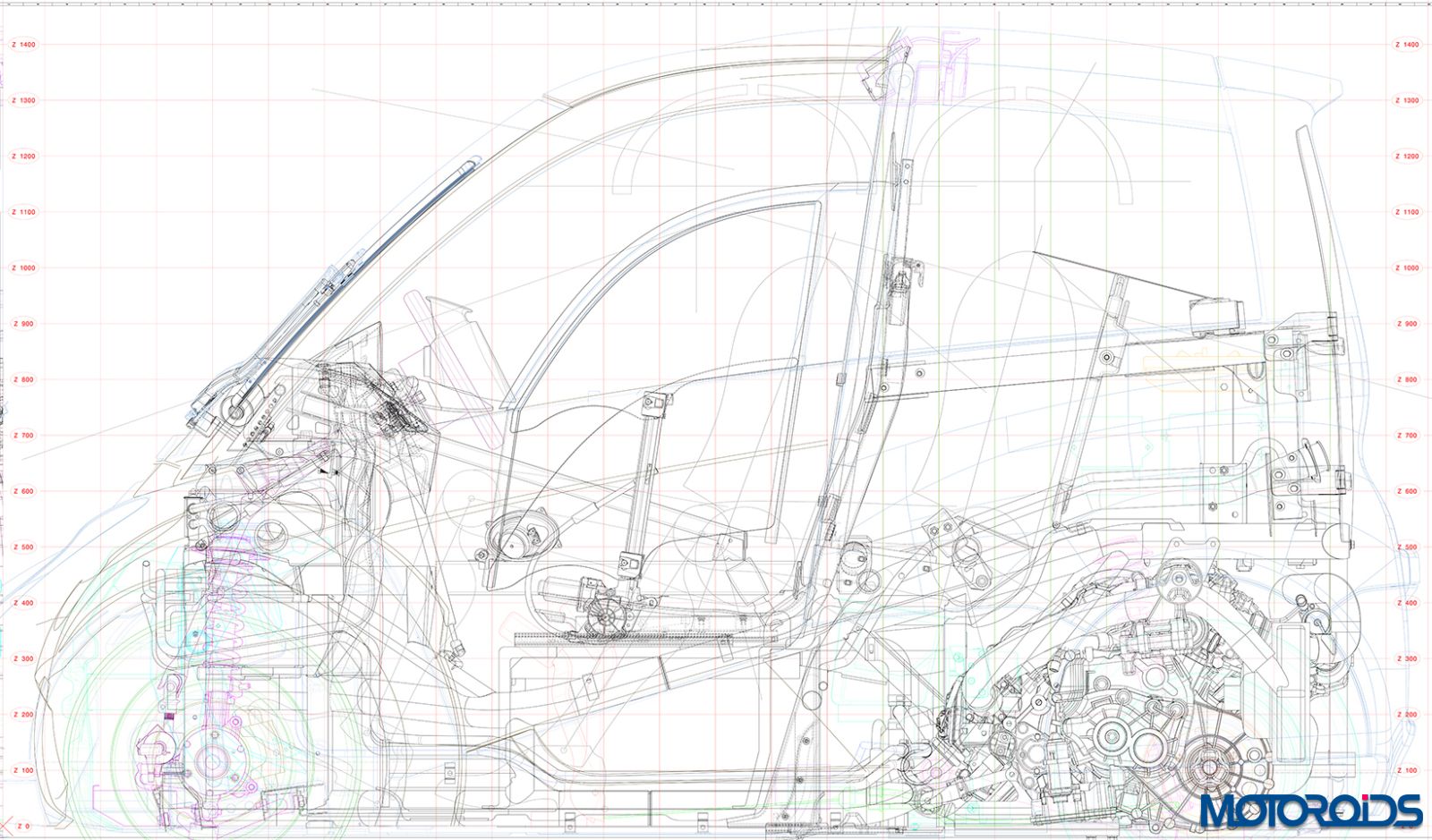Viewport: 1432px width, 840px height.
Task: Select the windshield wiper pivot motor
Action: [x=236, y=412]
